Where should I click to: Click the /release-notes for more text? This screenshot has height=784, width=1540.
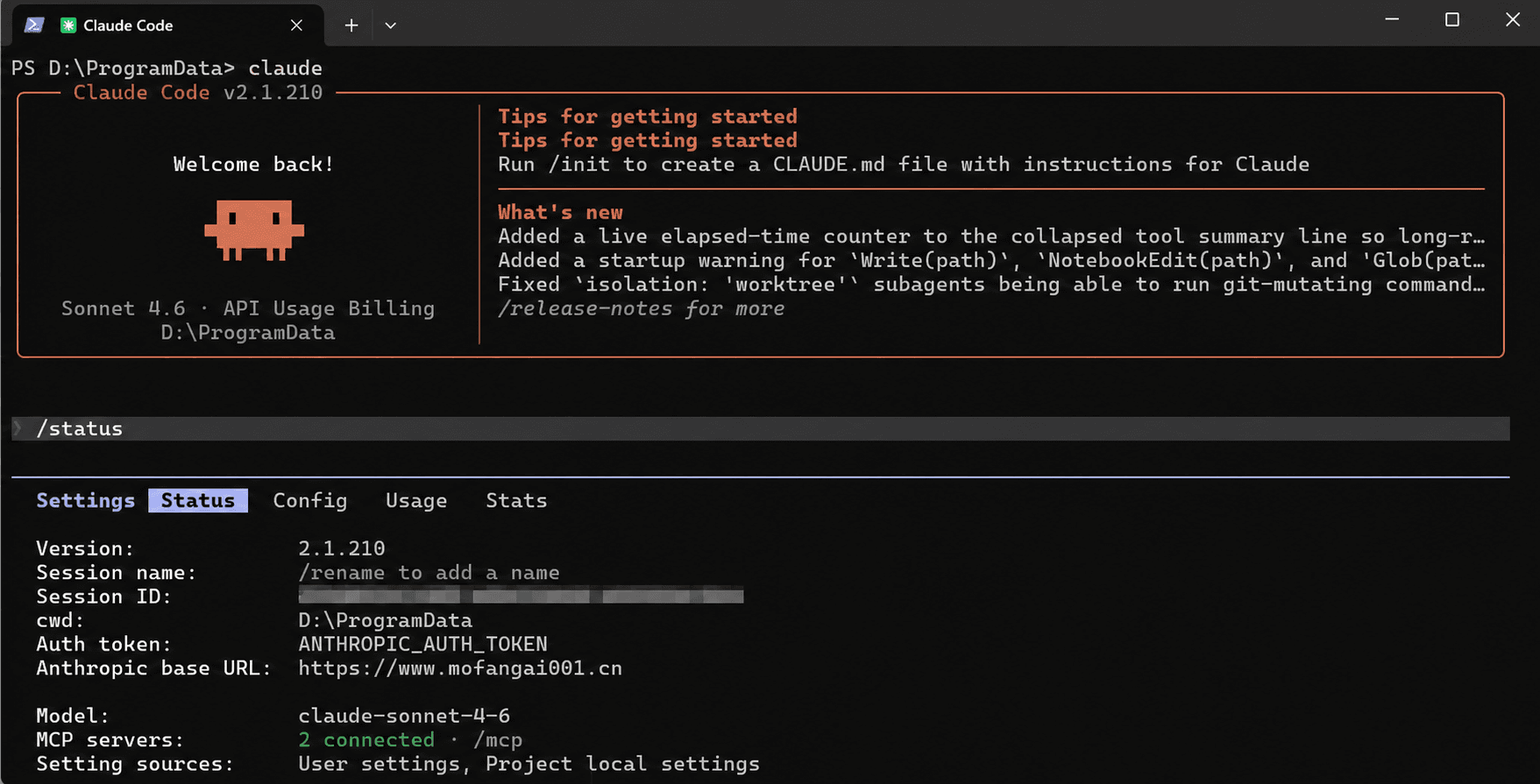tap(642, 308)
